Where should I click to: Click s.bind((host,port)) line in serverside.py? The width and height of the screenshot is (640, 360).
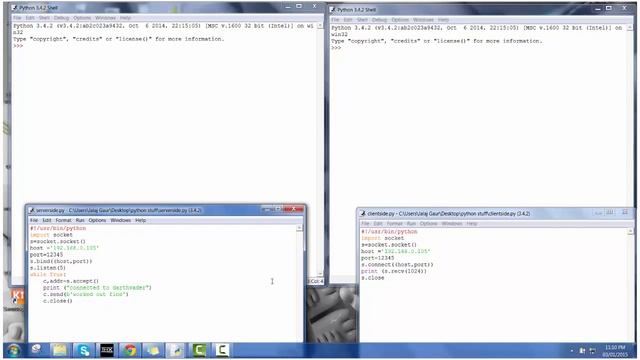pos(61,261)
